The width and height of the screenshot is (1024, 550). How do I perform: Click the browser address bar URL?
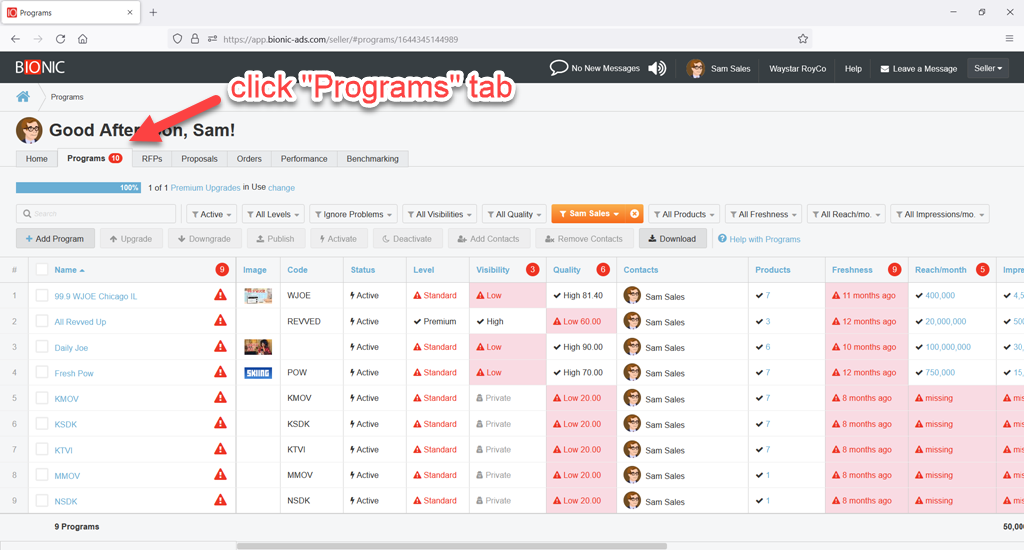tap(340, 39)
